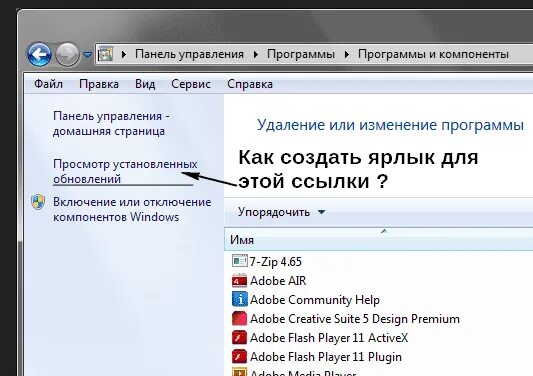Click the grey Forward navigation button

[x=67, y=54]
